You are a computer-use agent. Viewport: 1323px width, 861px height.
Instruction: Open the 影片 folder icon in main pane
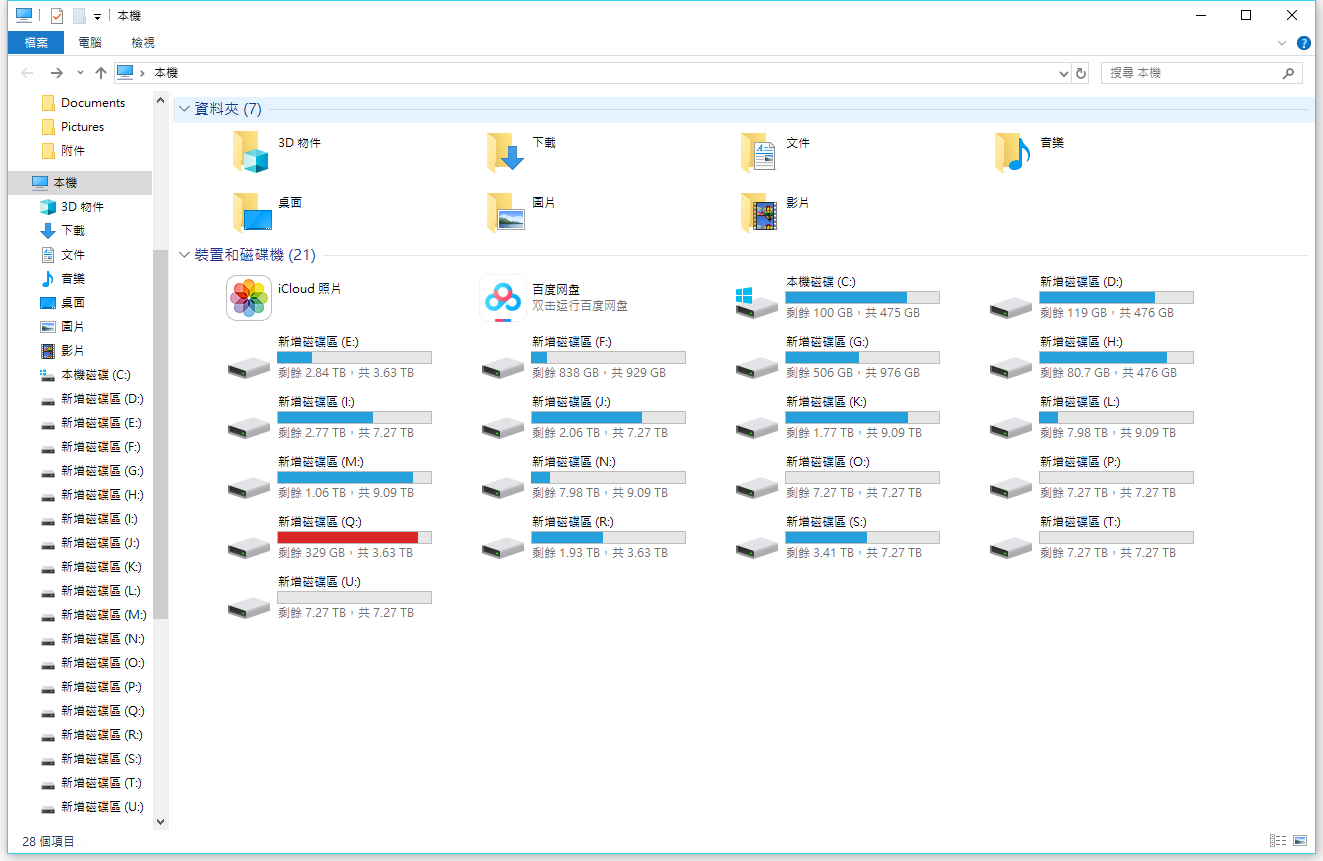759,212
